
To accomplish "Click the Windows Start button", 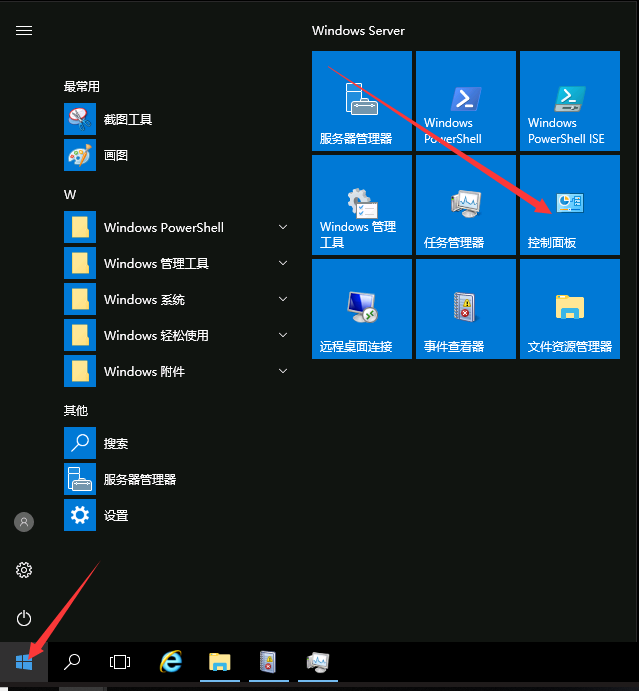I will 24,662.
